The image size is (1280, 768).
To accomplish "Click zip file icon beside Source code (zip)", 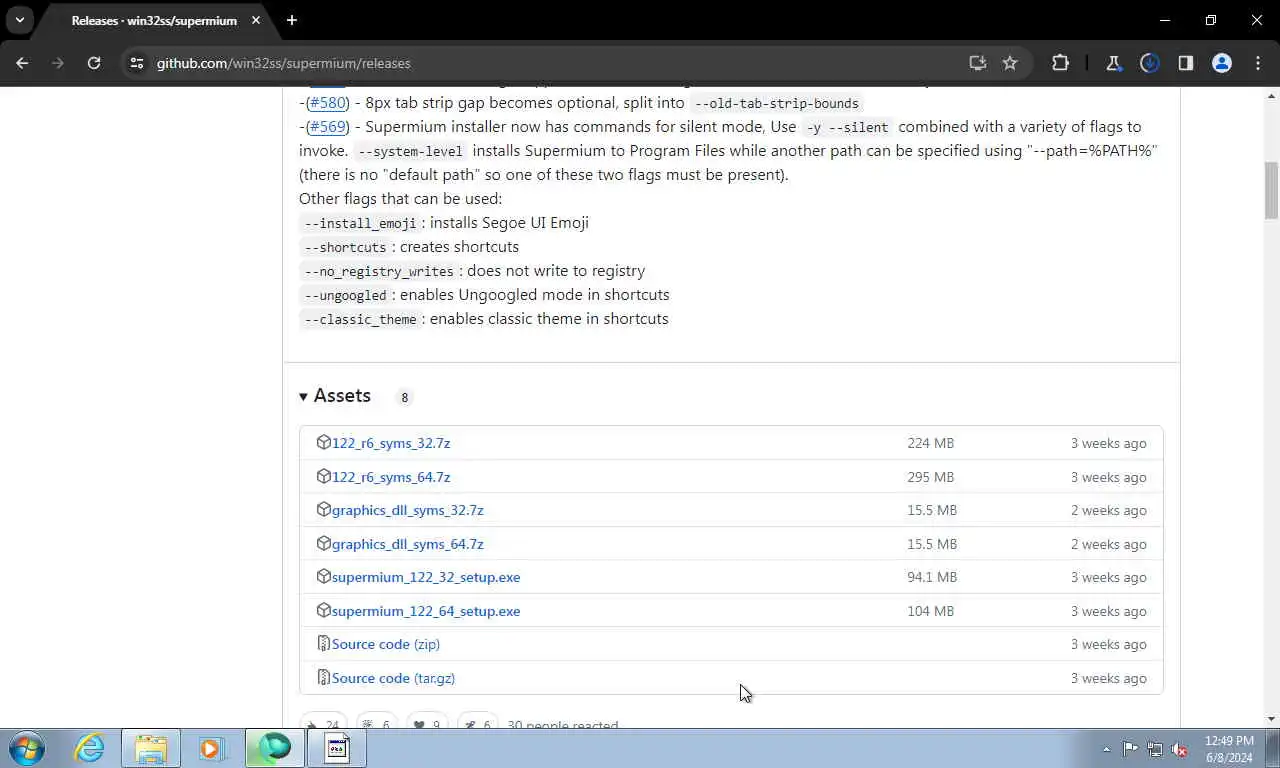I will [x=323, y=643].
